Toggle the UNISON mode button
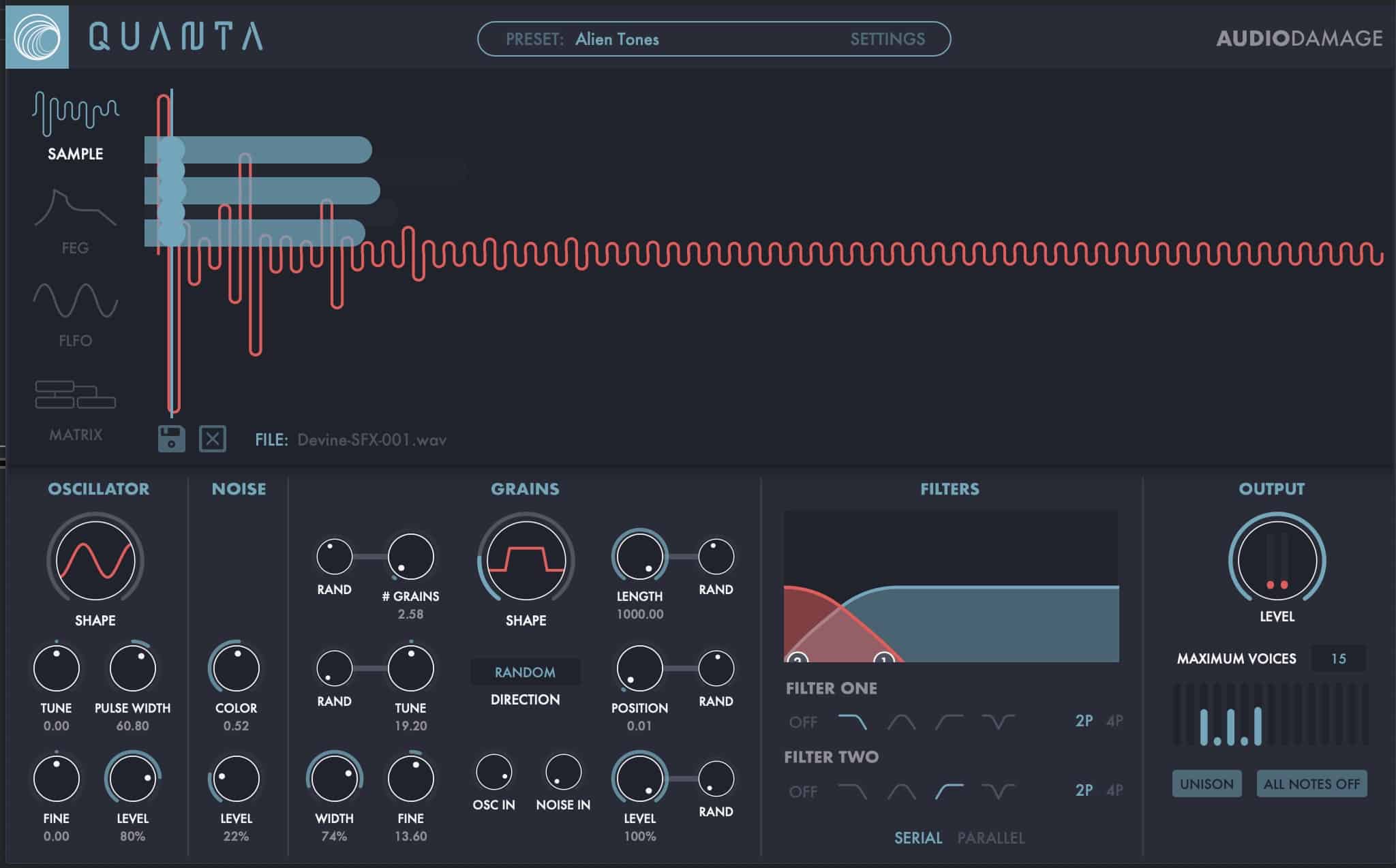The height and width of the screenshot is (868, 1396). pyautogui.click(x=1207, y=784)
